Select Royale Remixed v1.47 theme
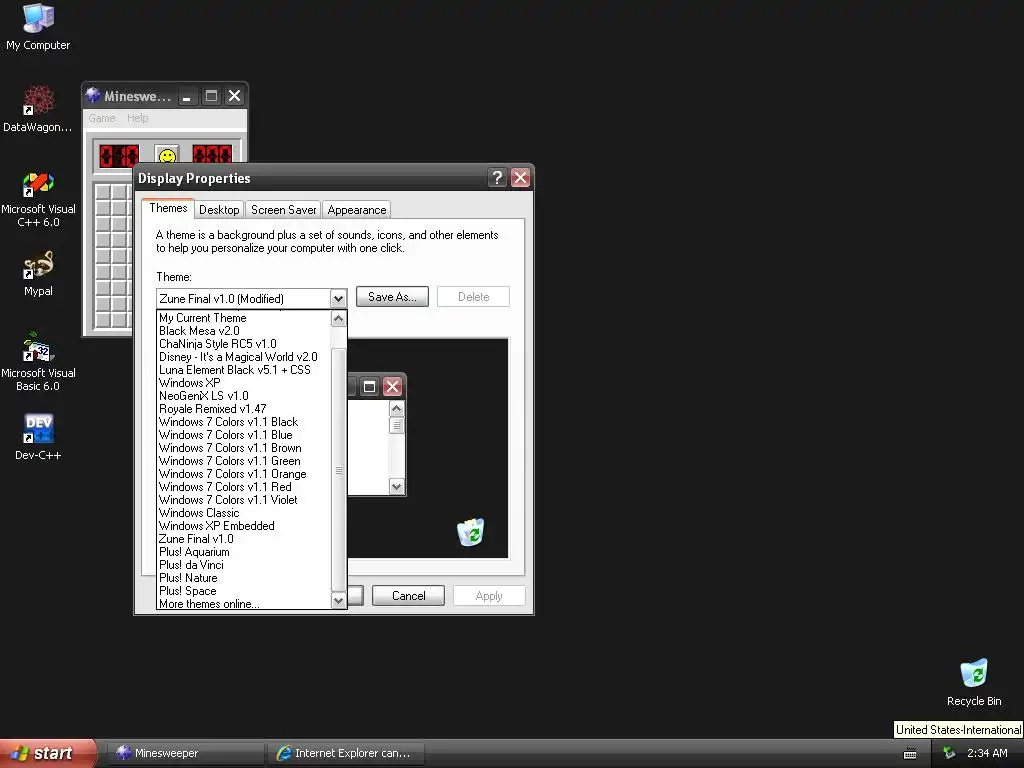The image size is (1024, 768). (244, 409)
